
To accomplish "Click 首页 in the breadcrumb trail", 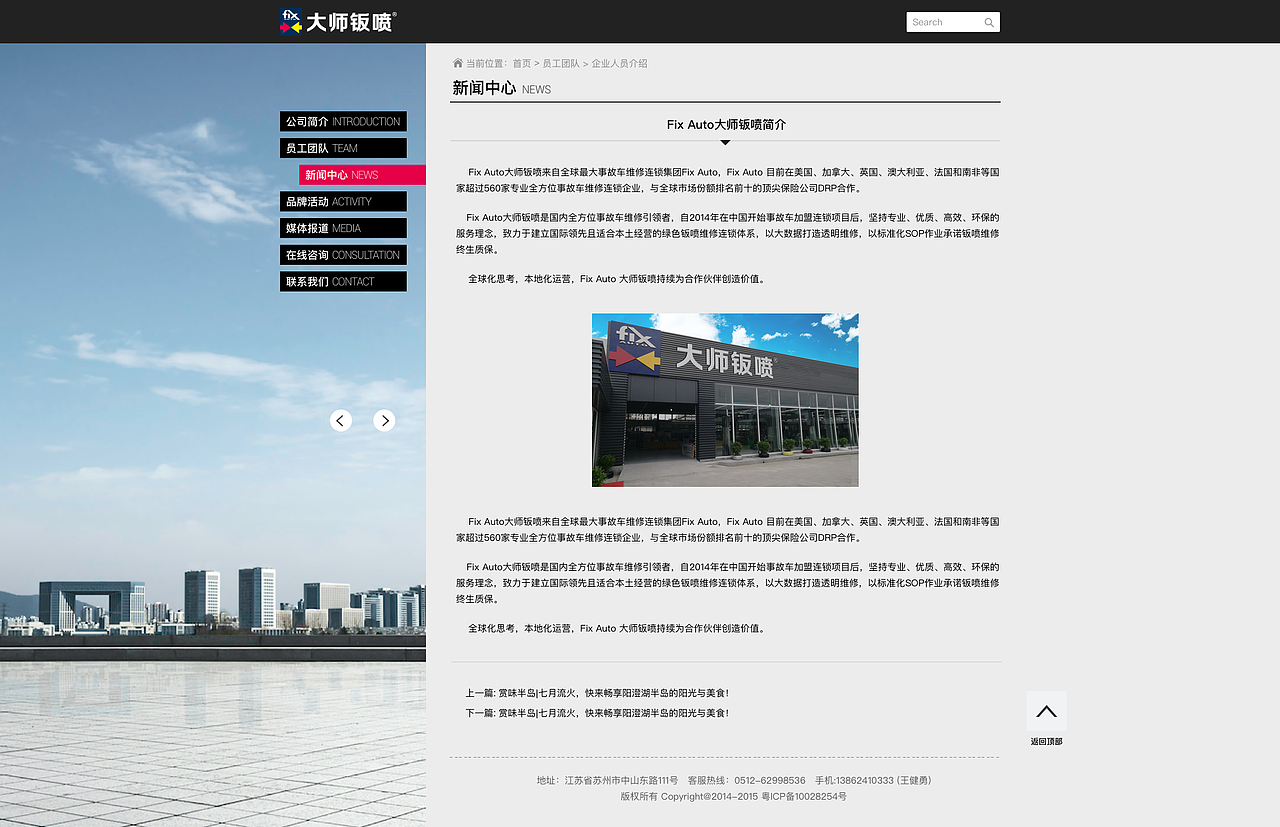I will coord(521,62).
